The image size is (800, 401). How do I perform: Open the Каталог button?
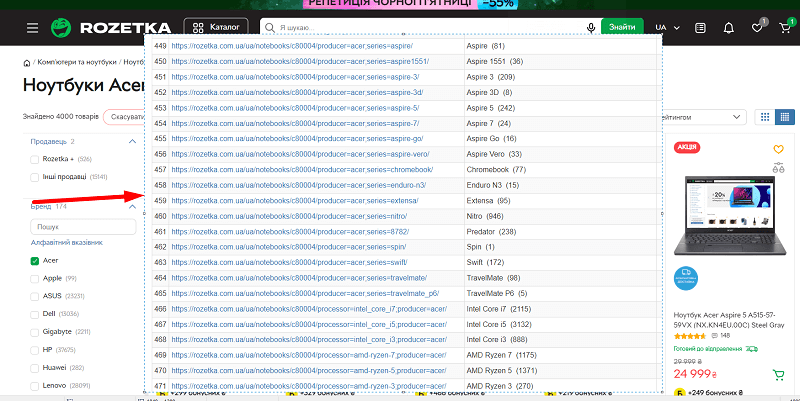[216, 28]
